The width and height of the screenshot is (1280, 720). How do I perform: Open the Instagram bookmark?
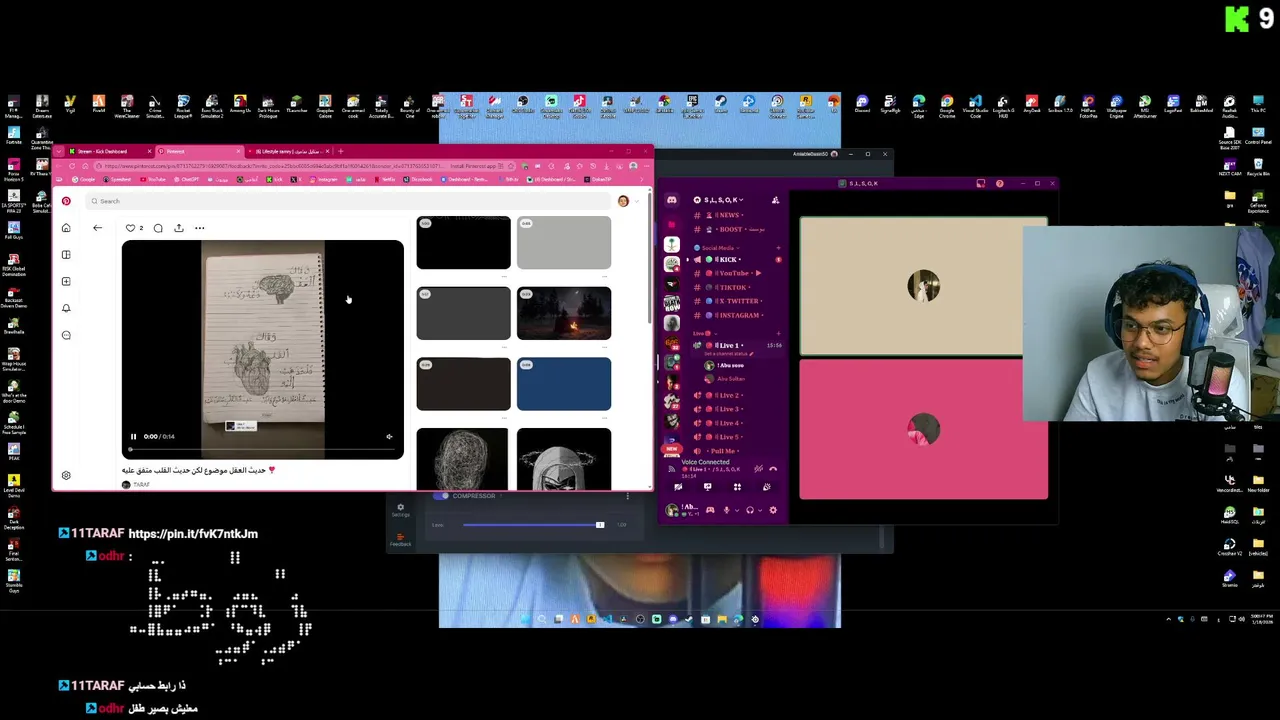coord(323,179)
